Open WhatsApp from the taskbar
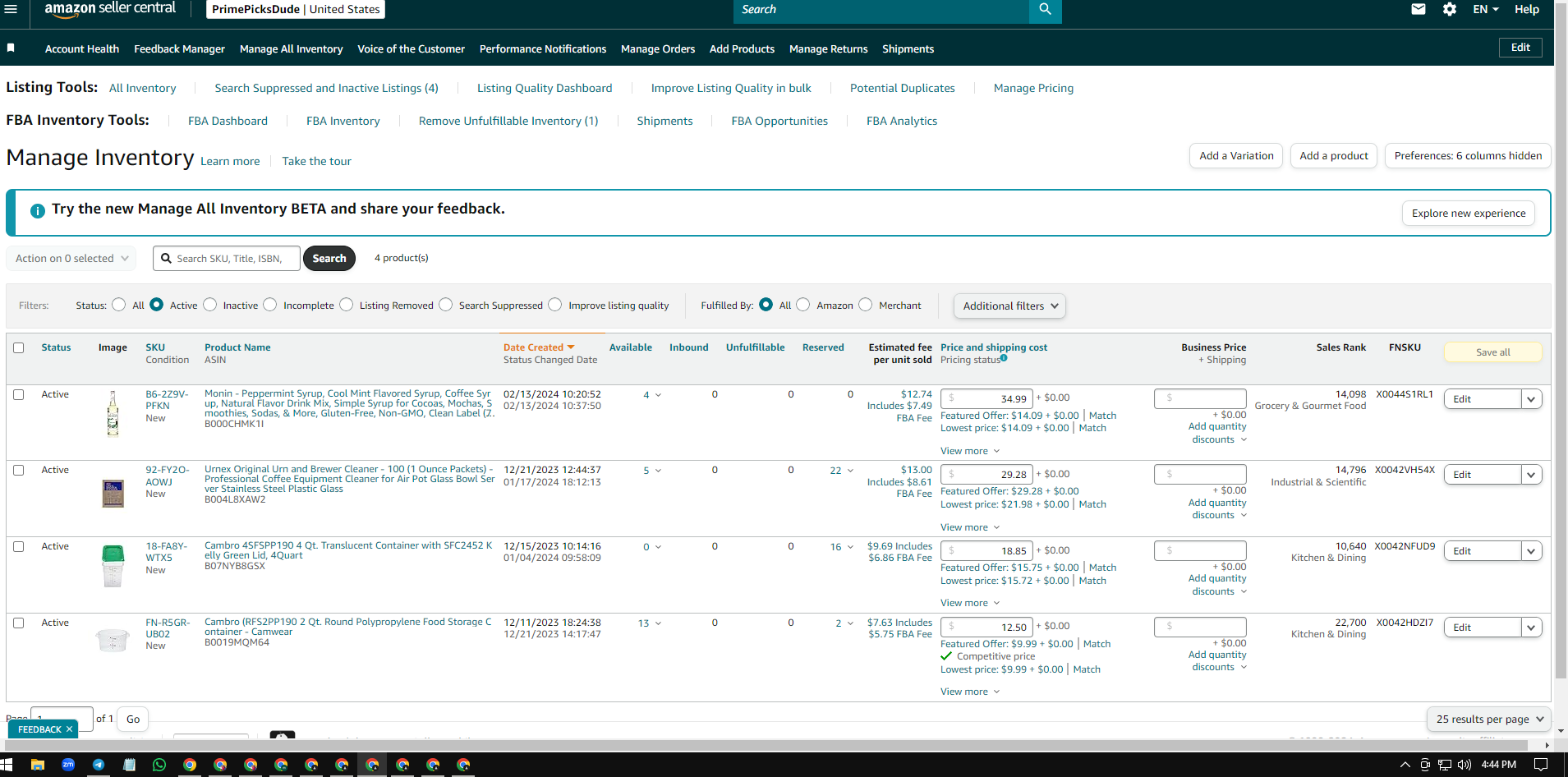The height and width of the screenshot is (777, 1568). [159, 765]
